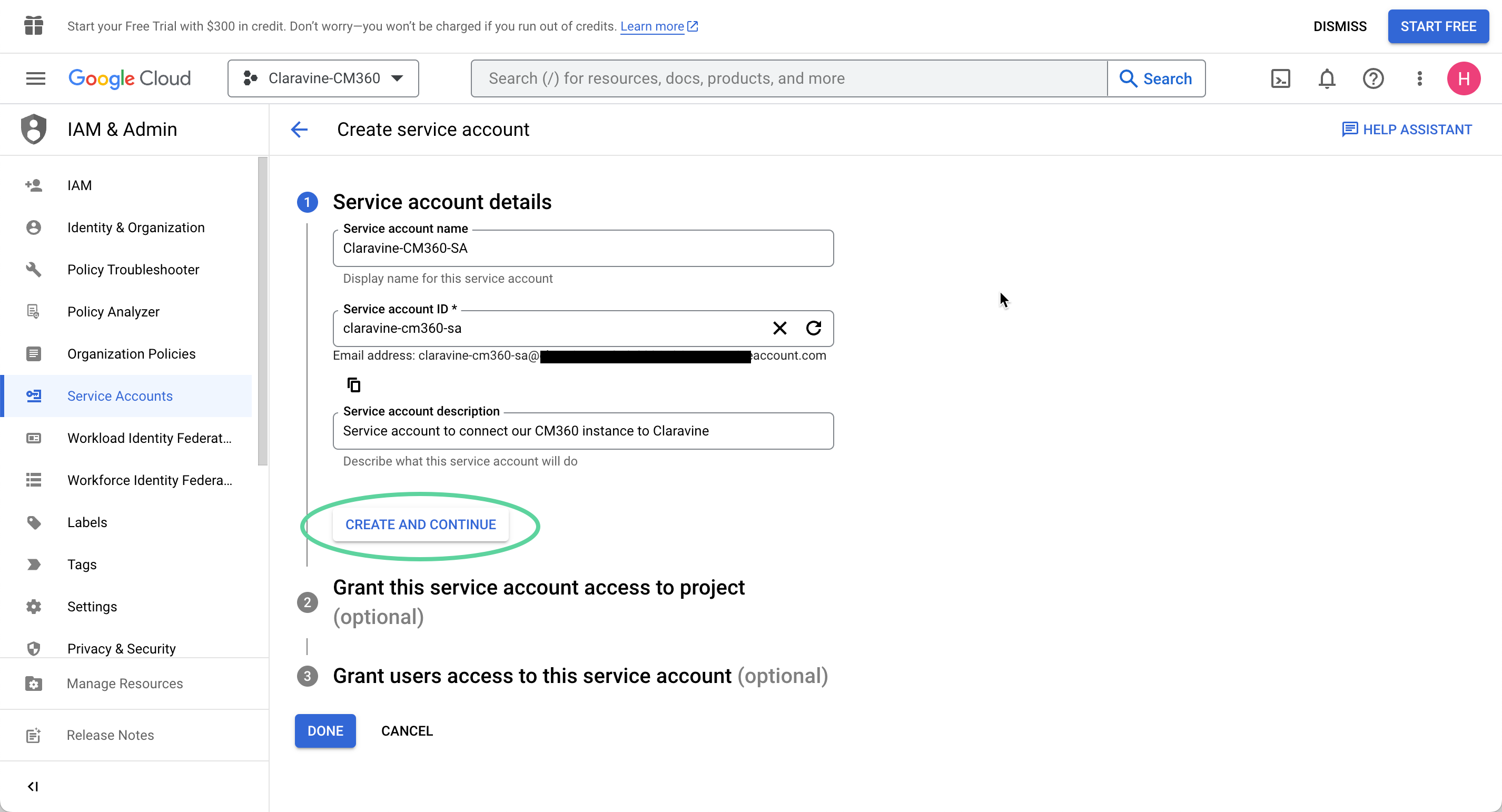Image resolution: width=1502 pixels, height=812 pixels.
Task: Click inside the Service account description field
Action: click(x=583, y=431)
